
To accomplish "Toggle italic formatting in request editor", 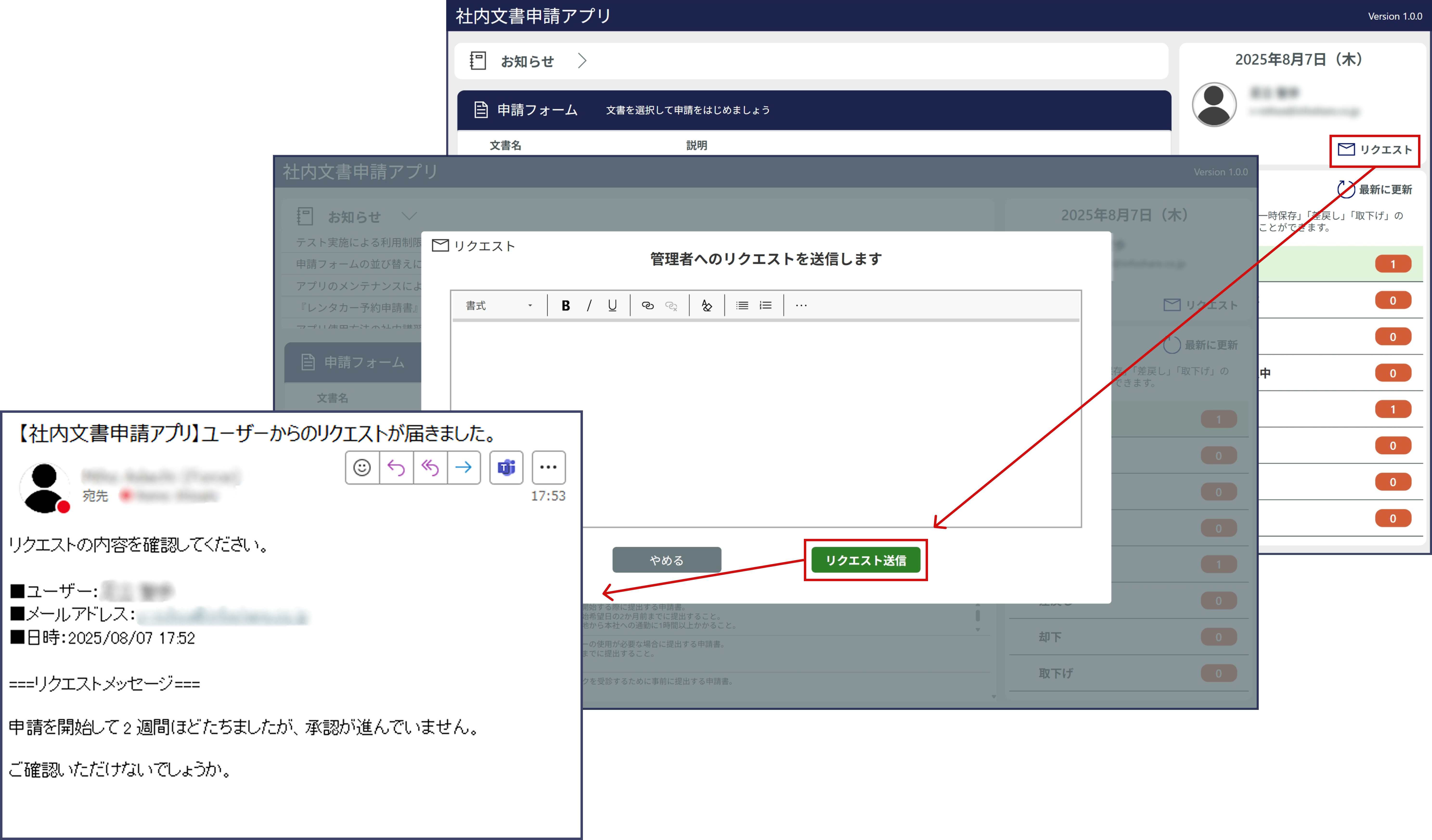I will pyautogui.click(x=589, y=305).
